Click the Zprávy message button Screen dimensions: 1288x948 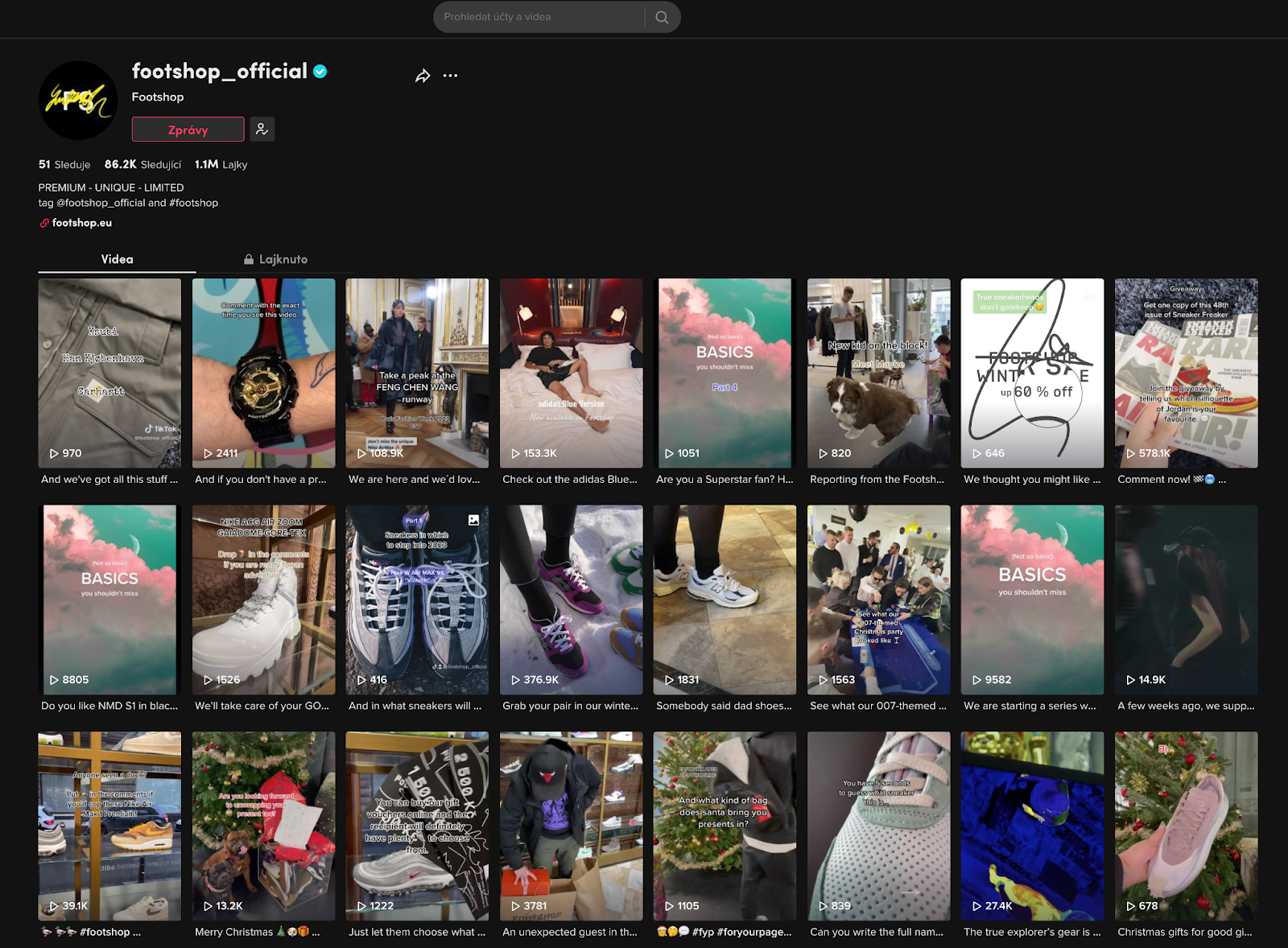click(x=188, y=130)
